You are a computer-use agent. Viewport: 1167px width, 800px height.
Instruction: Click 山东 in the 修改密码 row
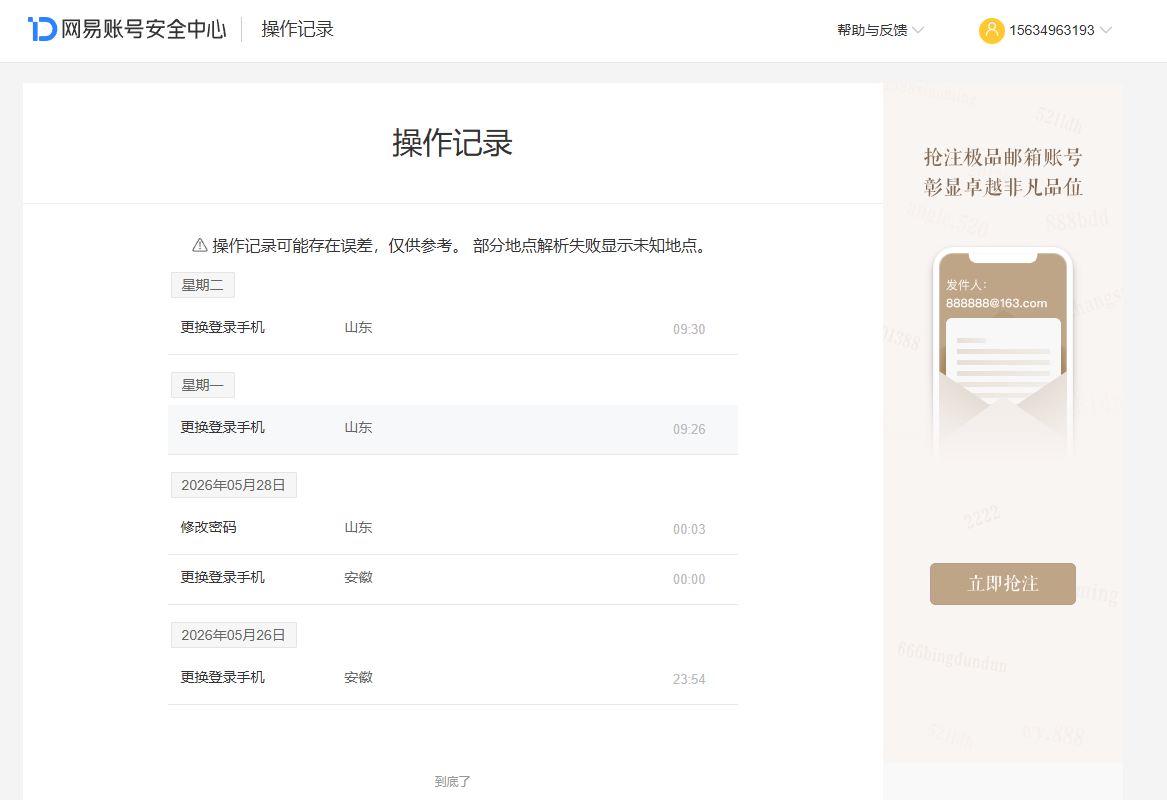click(358, 528)
